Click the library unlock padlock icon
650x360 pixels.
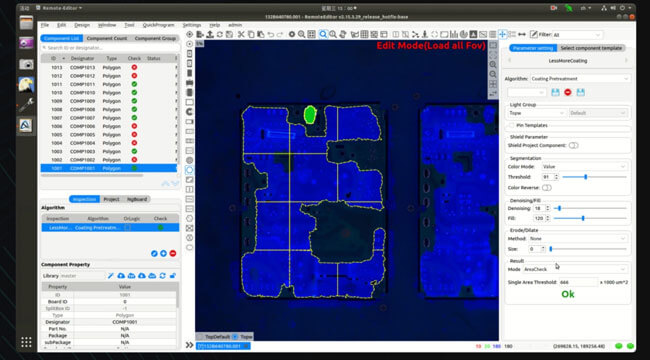click(x=173, y=276)
